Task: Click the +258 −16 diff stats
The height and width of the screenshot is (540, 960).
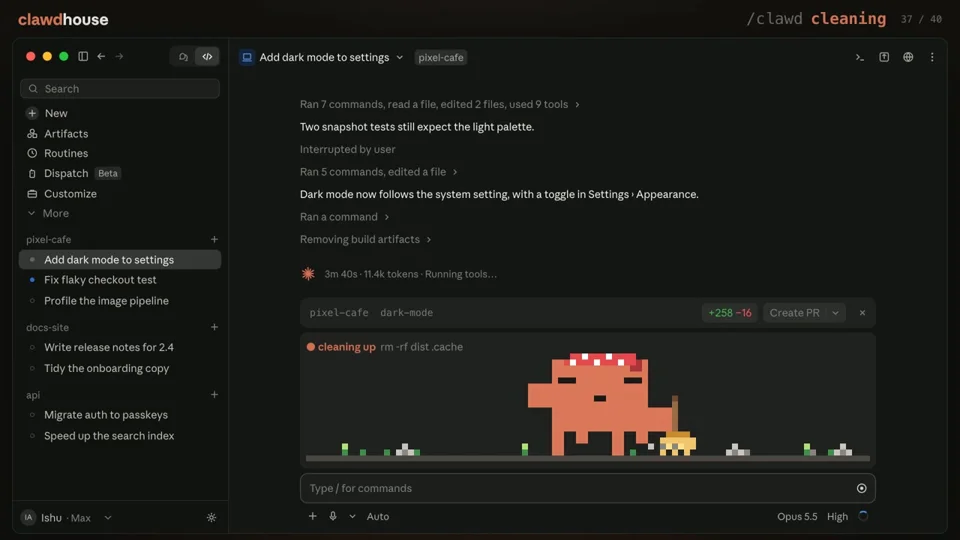Action: (730, 313)
